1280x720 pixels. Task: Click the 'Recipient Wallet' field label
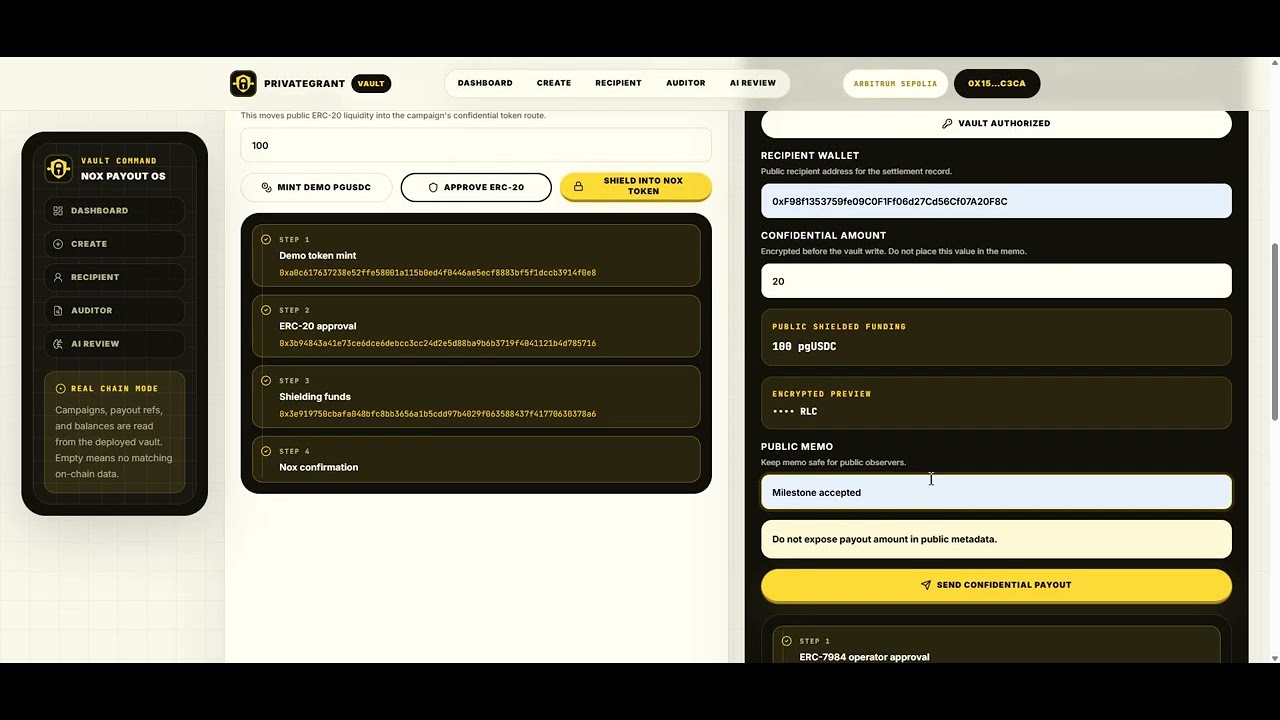click(x=810, y=156)
